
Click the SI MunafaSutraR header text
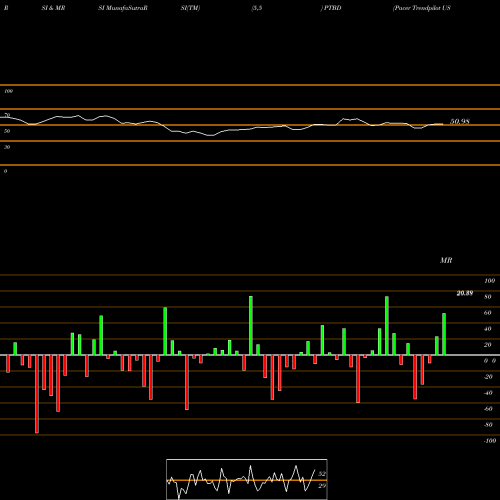[123, 8]
